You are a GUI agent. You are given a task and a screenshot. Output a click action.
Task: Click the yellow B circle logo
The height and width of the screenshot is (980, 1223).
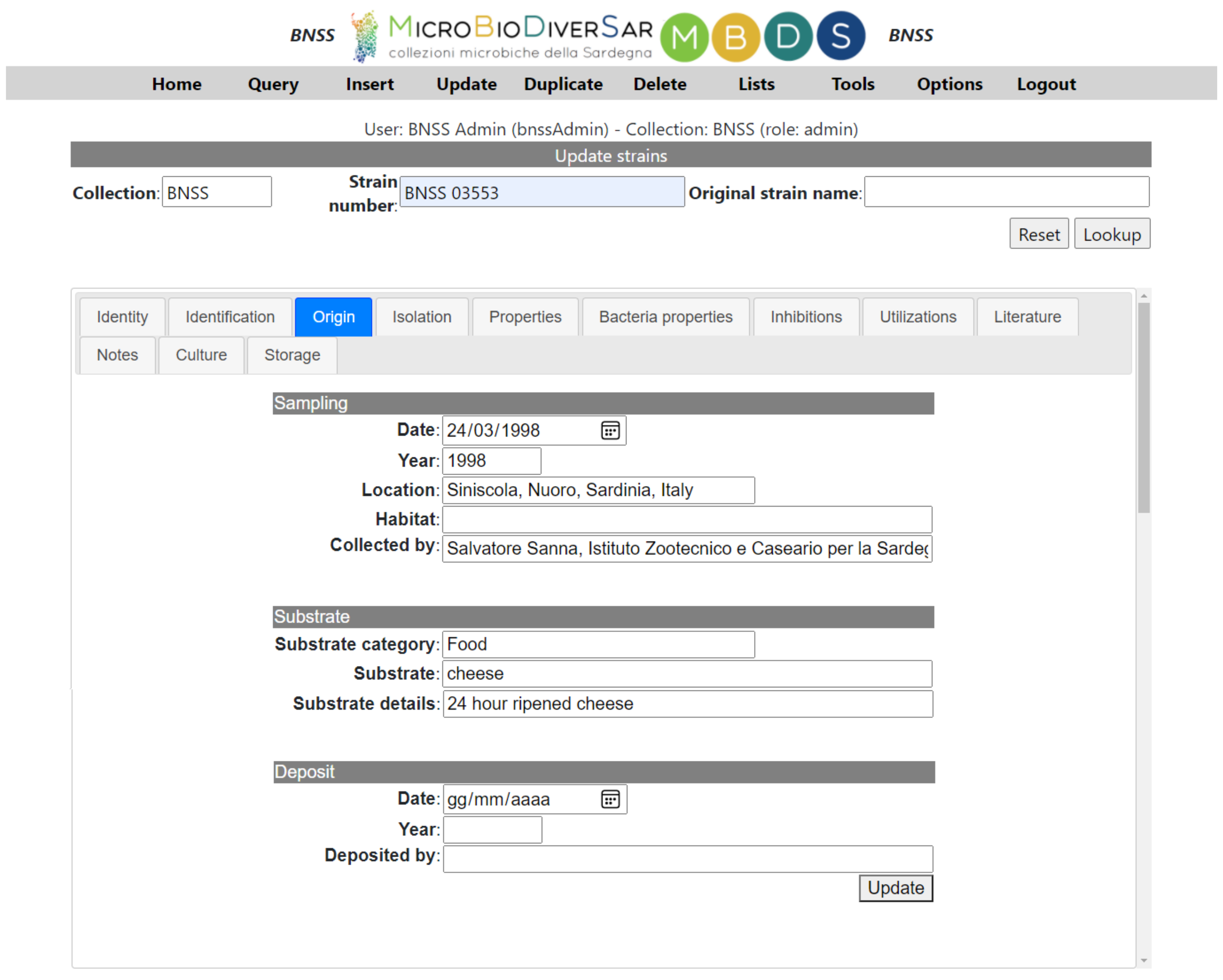point(735,36)
